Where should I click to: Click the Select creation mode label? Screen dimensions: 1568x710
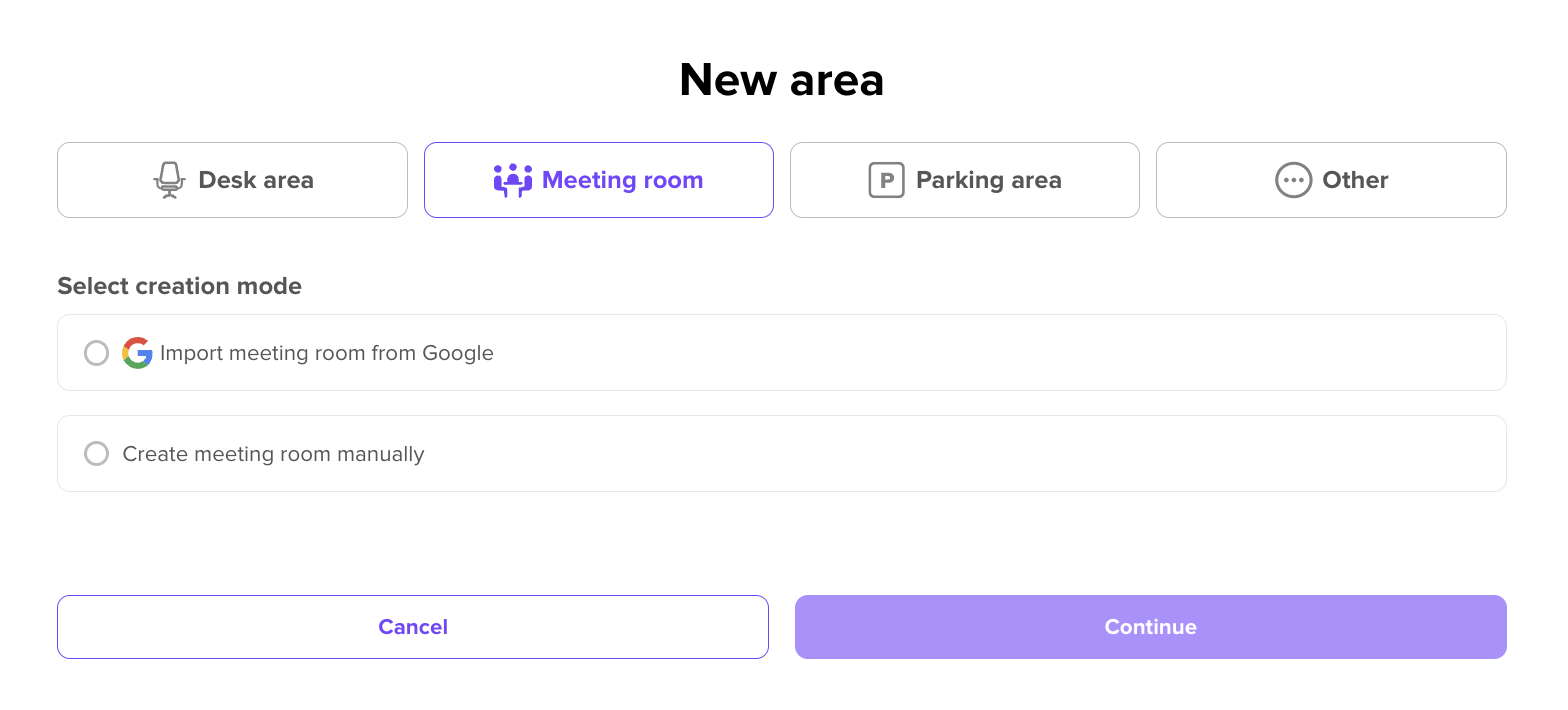pos(180,286)
